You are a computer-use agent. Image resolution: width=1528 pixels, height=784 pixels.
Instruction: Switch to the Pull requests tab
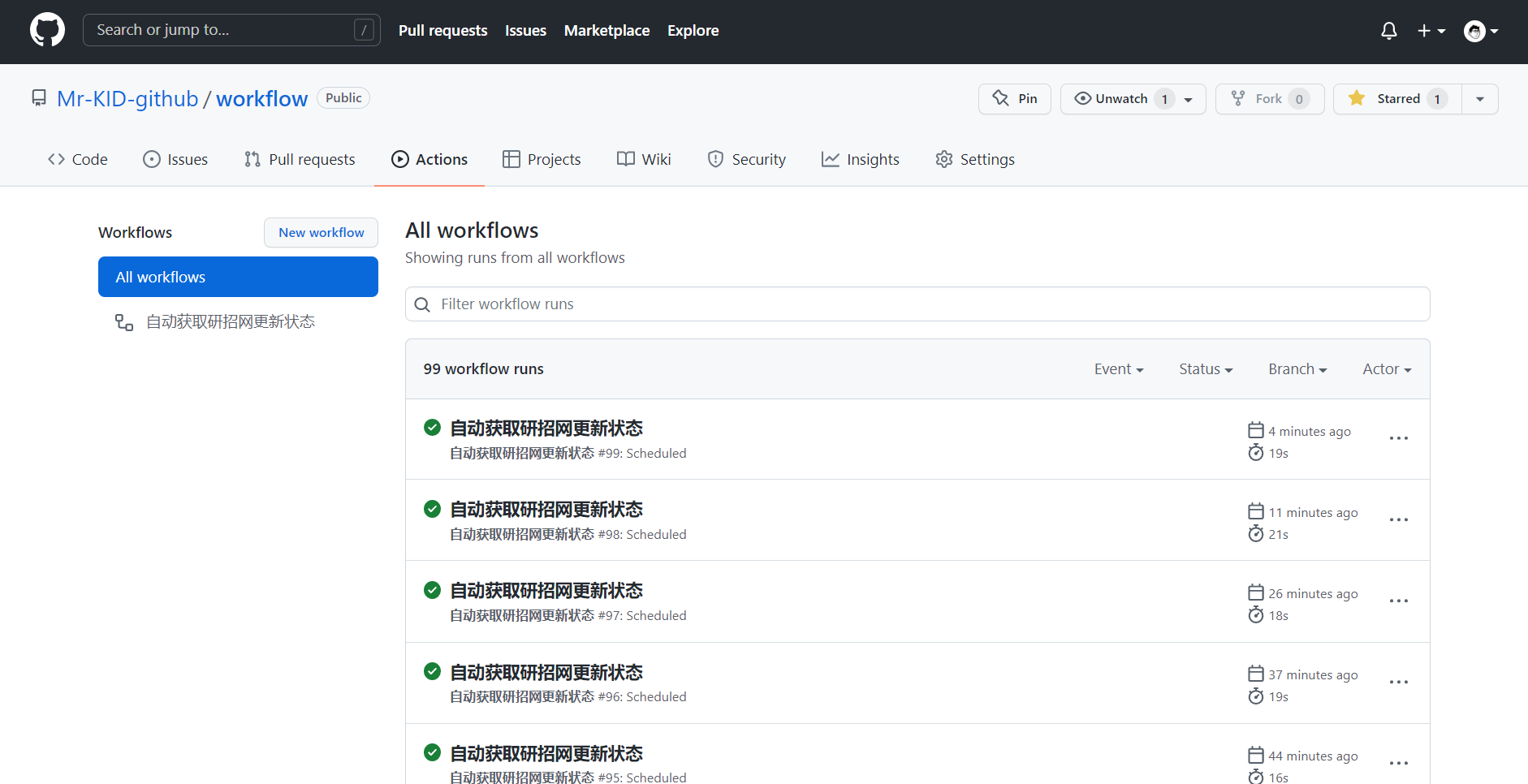pos(300,159)
